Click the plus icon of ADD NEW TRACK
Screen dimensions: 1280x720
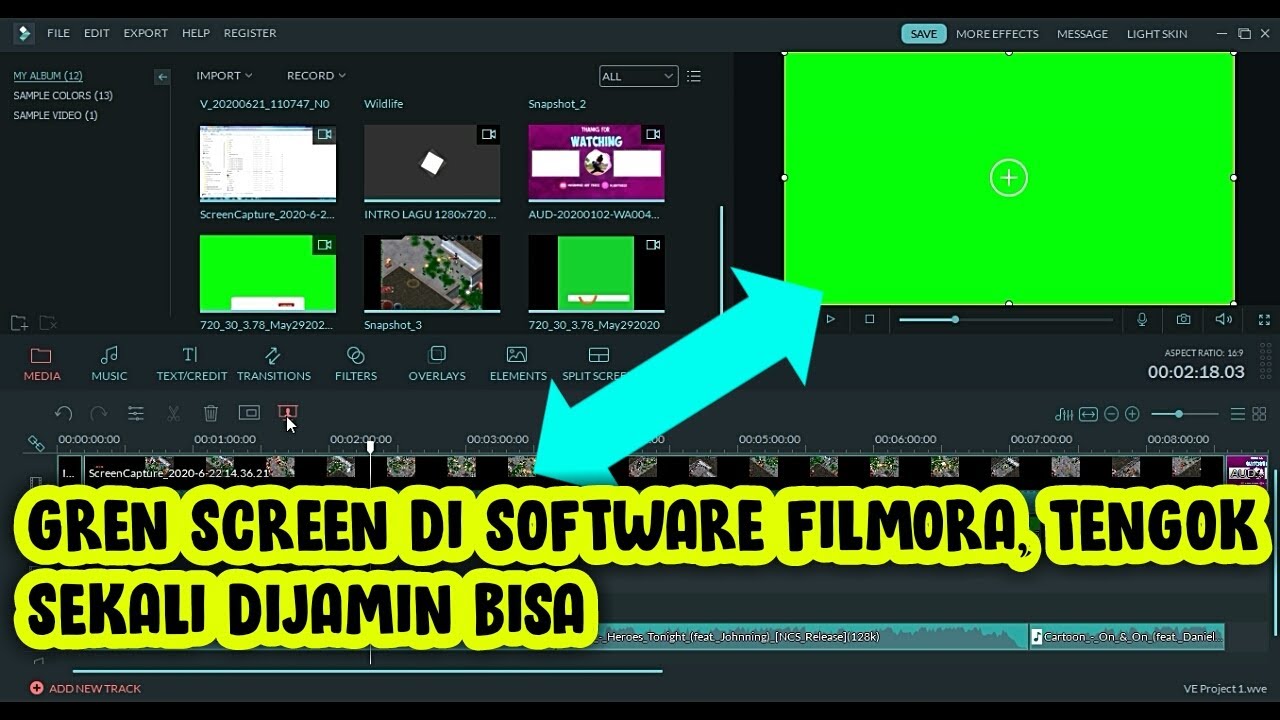coord(36,688)
